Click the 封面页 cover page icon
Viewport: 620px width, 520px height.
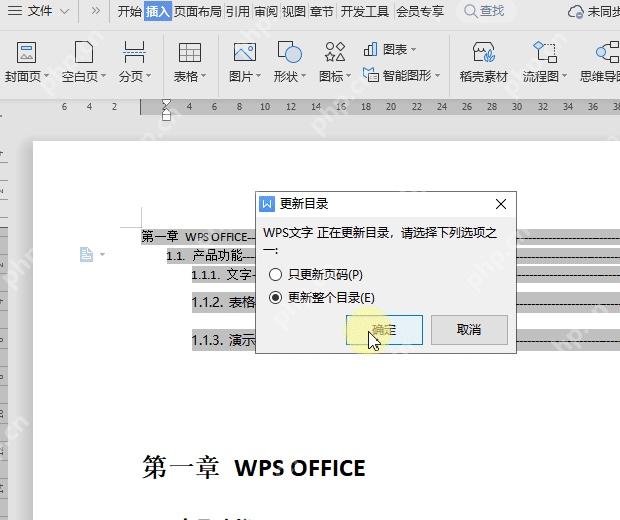26,52
